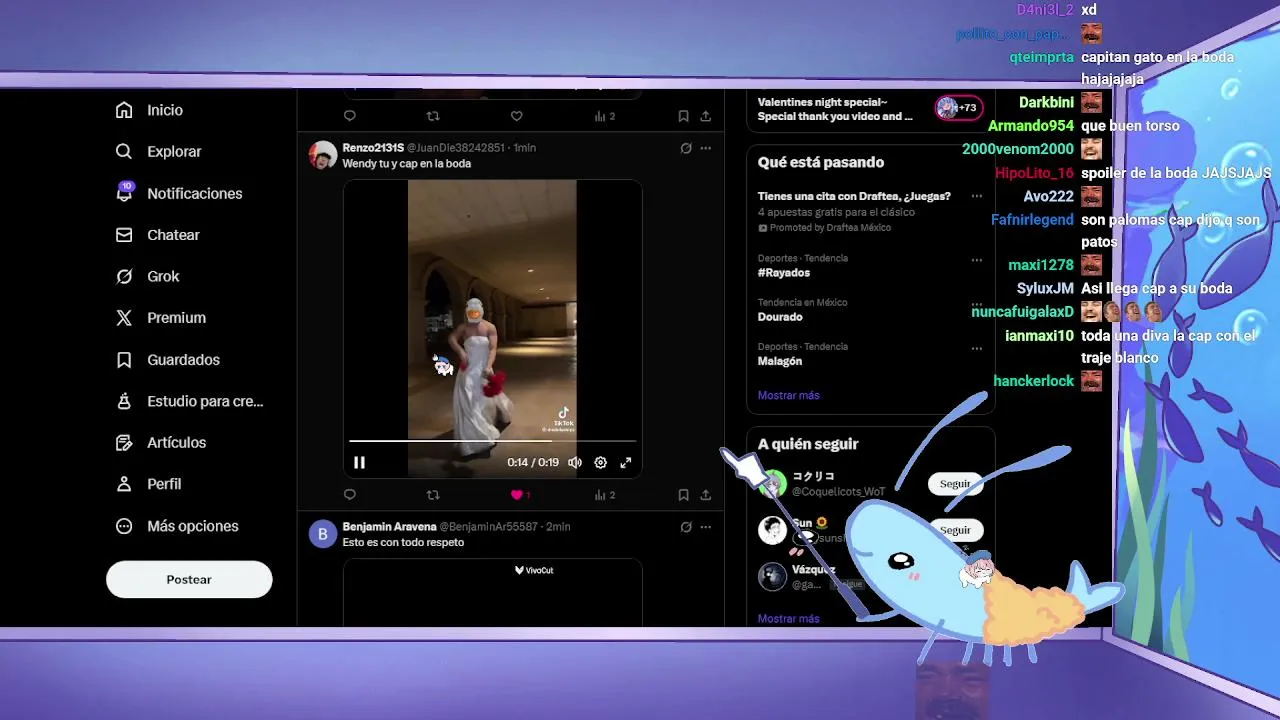
Task: Open Benjamin Aravena profile name
Action: point(389,527)
